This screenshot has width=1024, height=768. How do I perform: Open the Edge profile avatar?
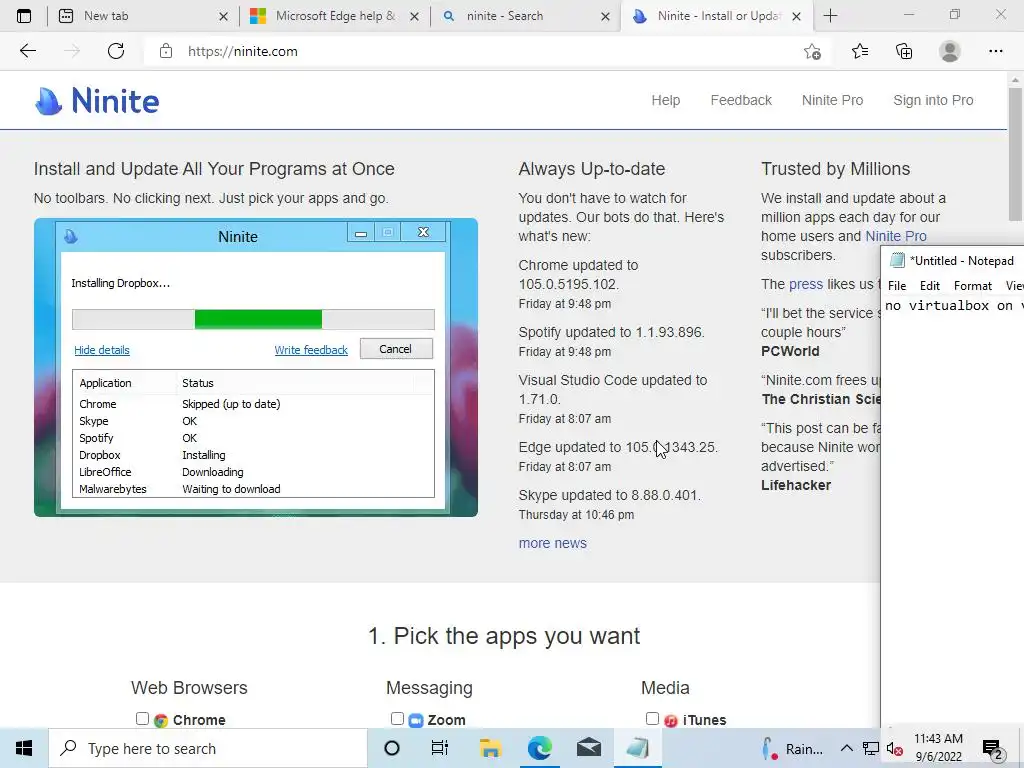click(950, 51)
